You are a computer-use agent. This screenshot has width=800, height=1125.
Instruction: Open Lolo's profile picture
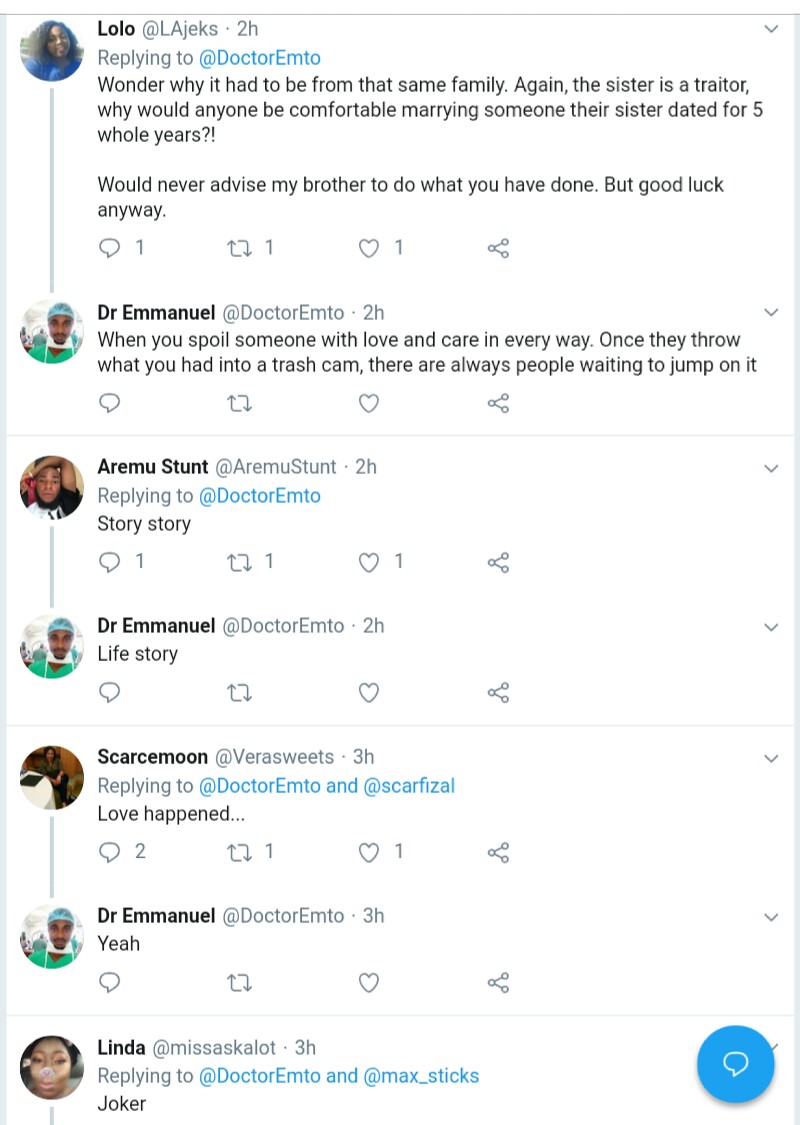[x=52, y=50]
